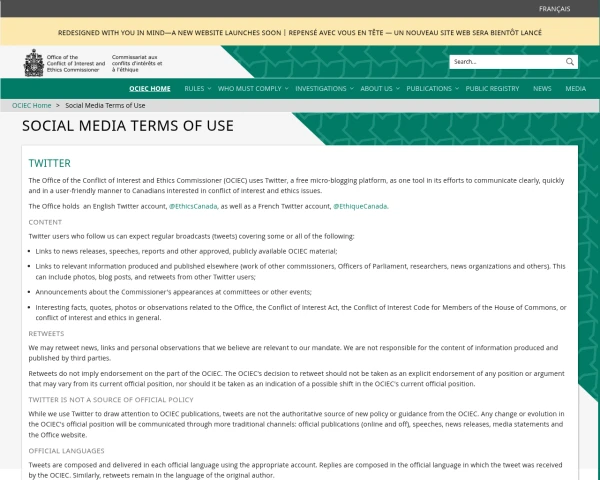Click the new website launch banner
The width and height of the screenshot is (600, 480).
point(300,32)
